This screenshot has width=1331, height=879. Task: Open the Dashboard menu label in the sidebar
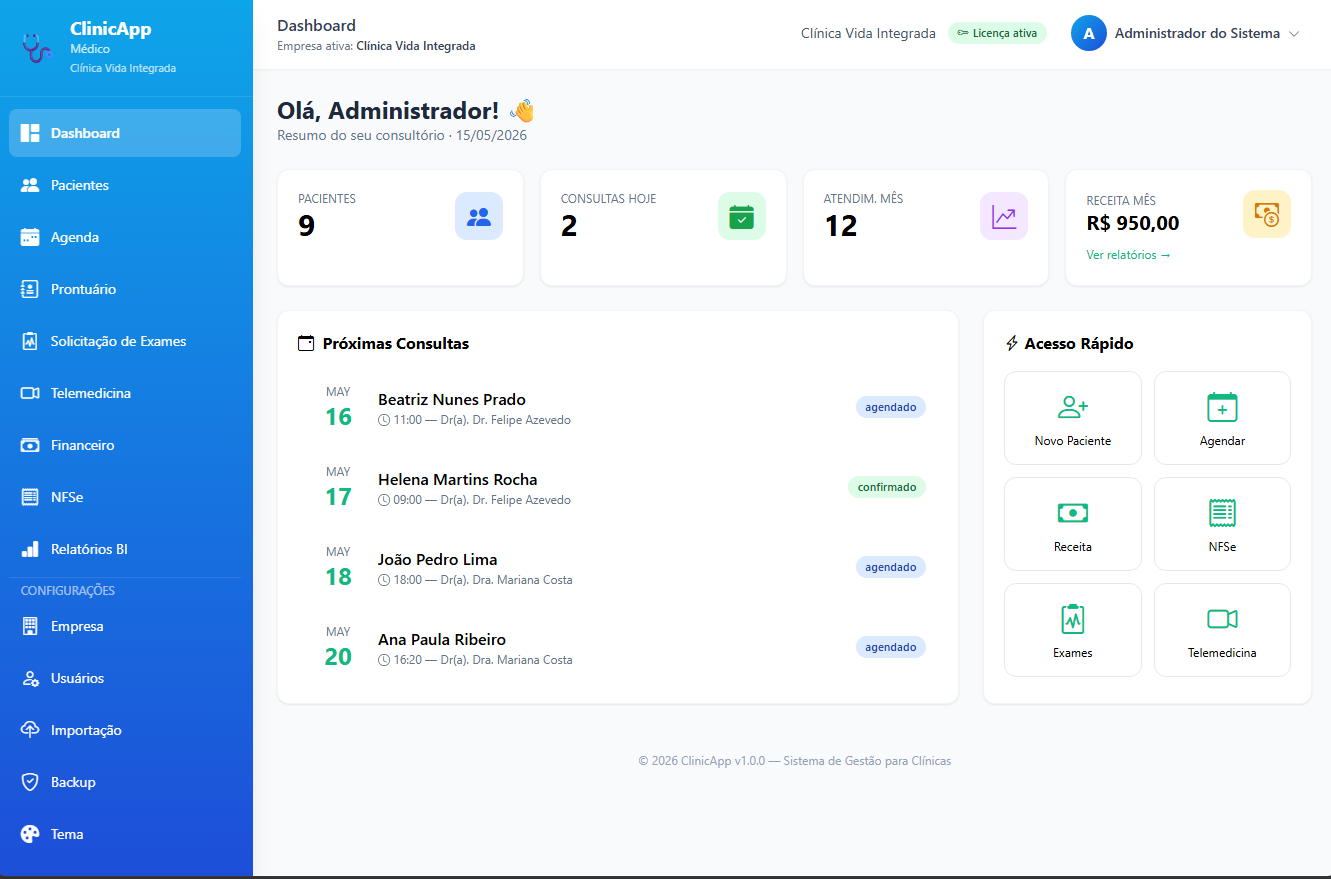coord(85,133)
